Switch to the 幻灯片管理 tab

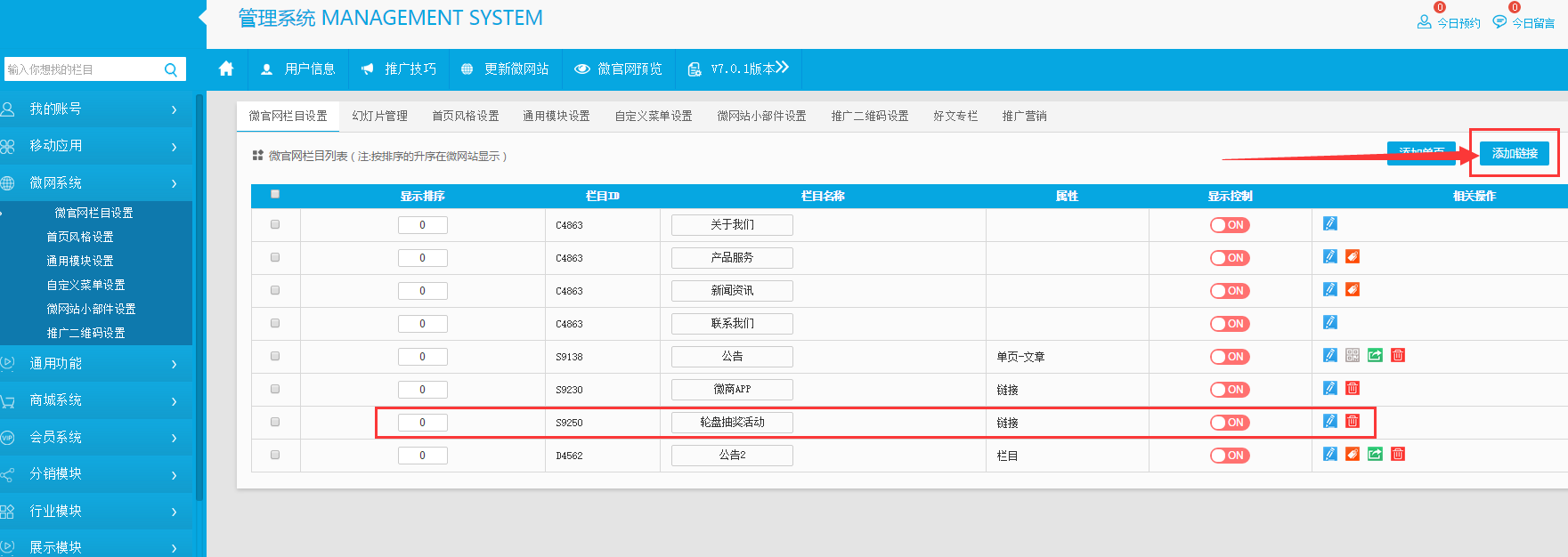[x=379, y=116]
